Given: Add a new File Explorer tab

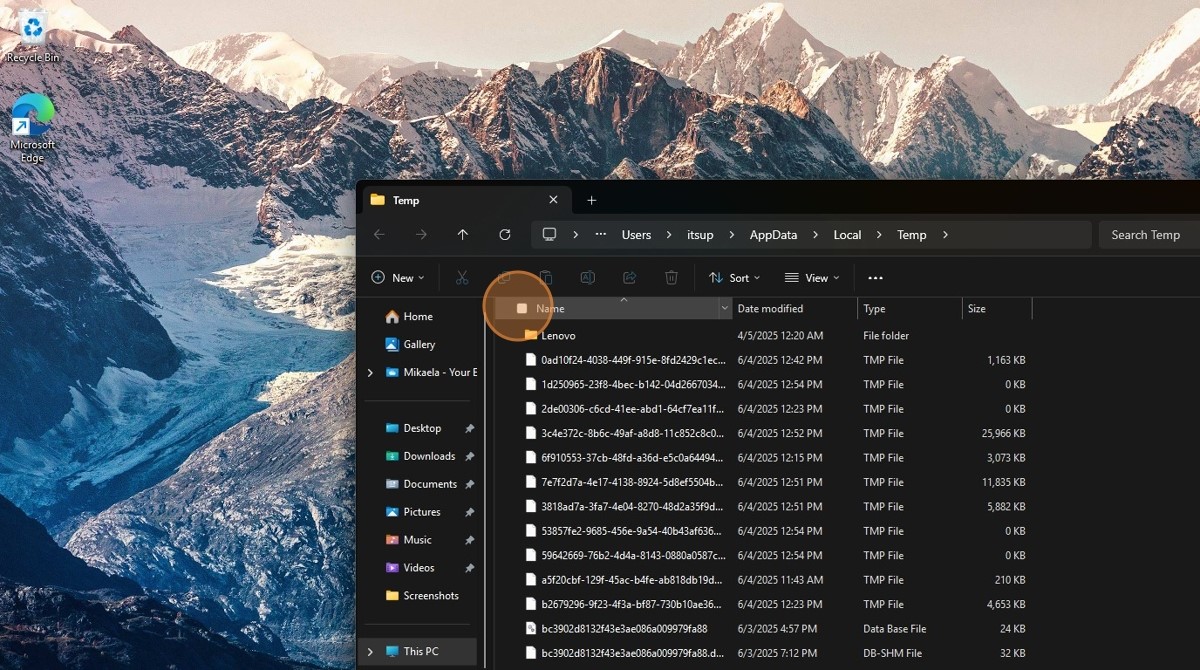Looking at the screenshot, I should [591, 200].
